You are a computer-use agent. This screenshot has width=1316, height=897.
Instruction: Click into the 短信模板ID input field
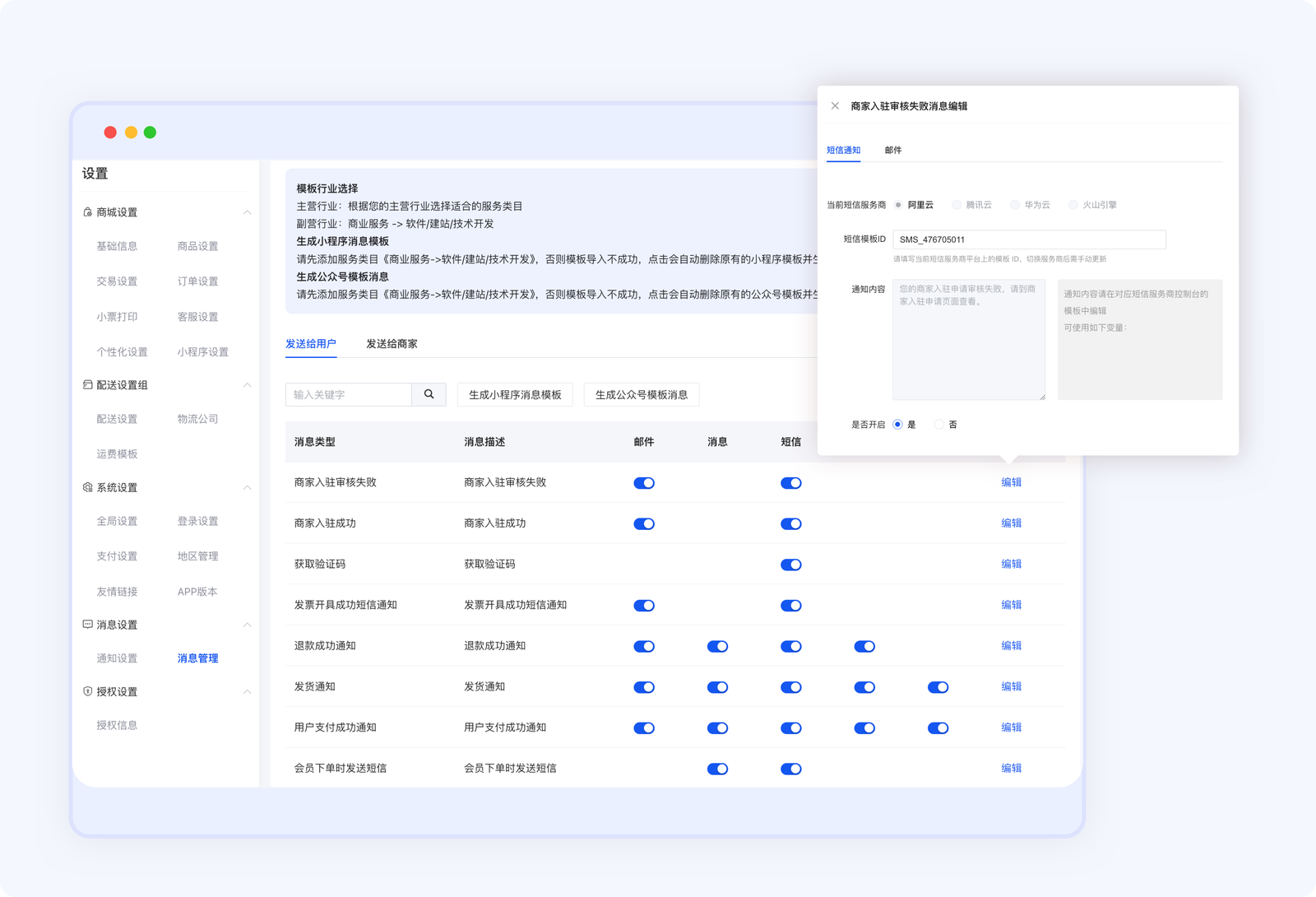(x=1028, y=239)
